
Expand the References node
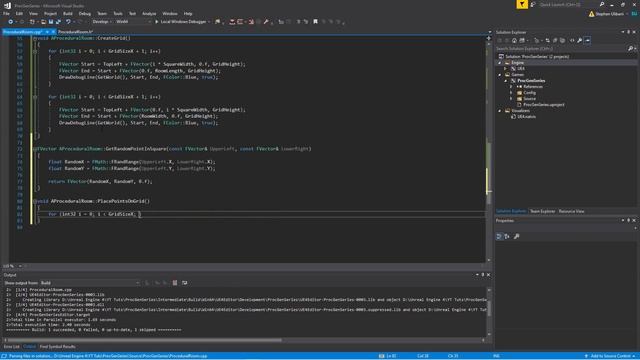tap(511, 87)
